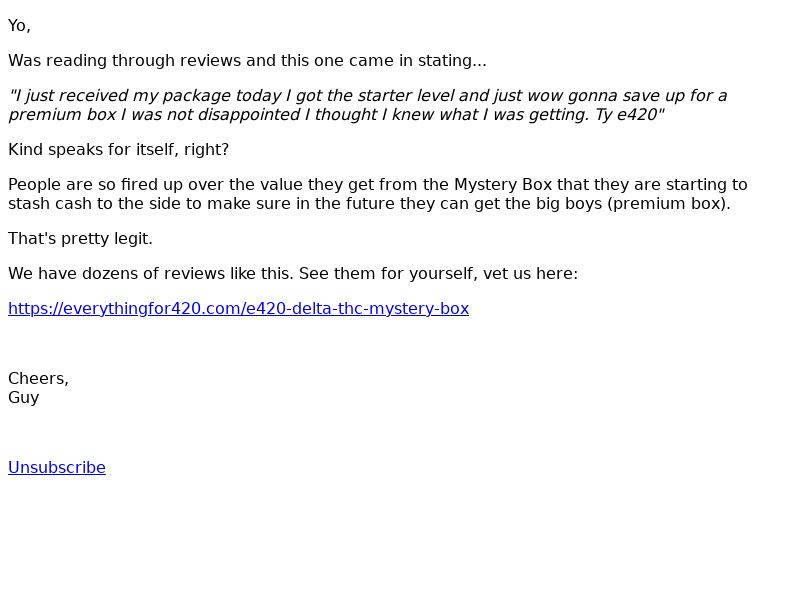This screenshot has height=600, width=800.
Task: Click the signature name "Guy"
Action: [24, 397]
